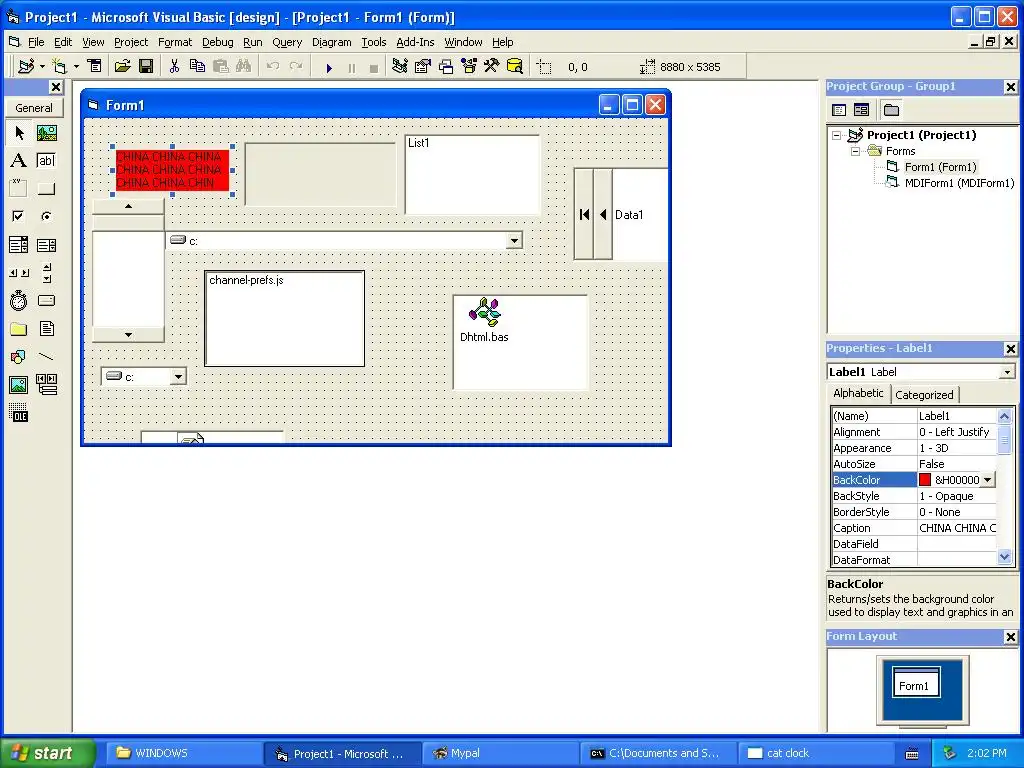
Task: Click the General tab header of the toolbox
Action: 34,108
